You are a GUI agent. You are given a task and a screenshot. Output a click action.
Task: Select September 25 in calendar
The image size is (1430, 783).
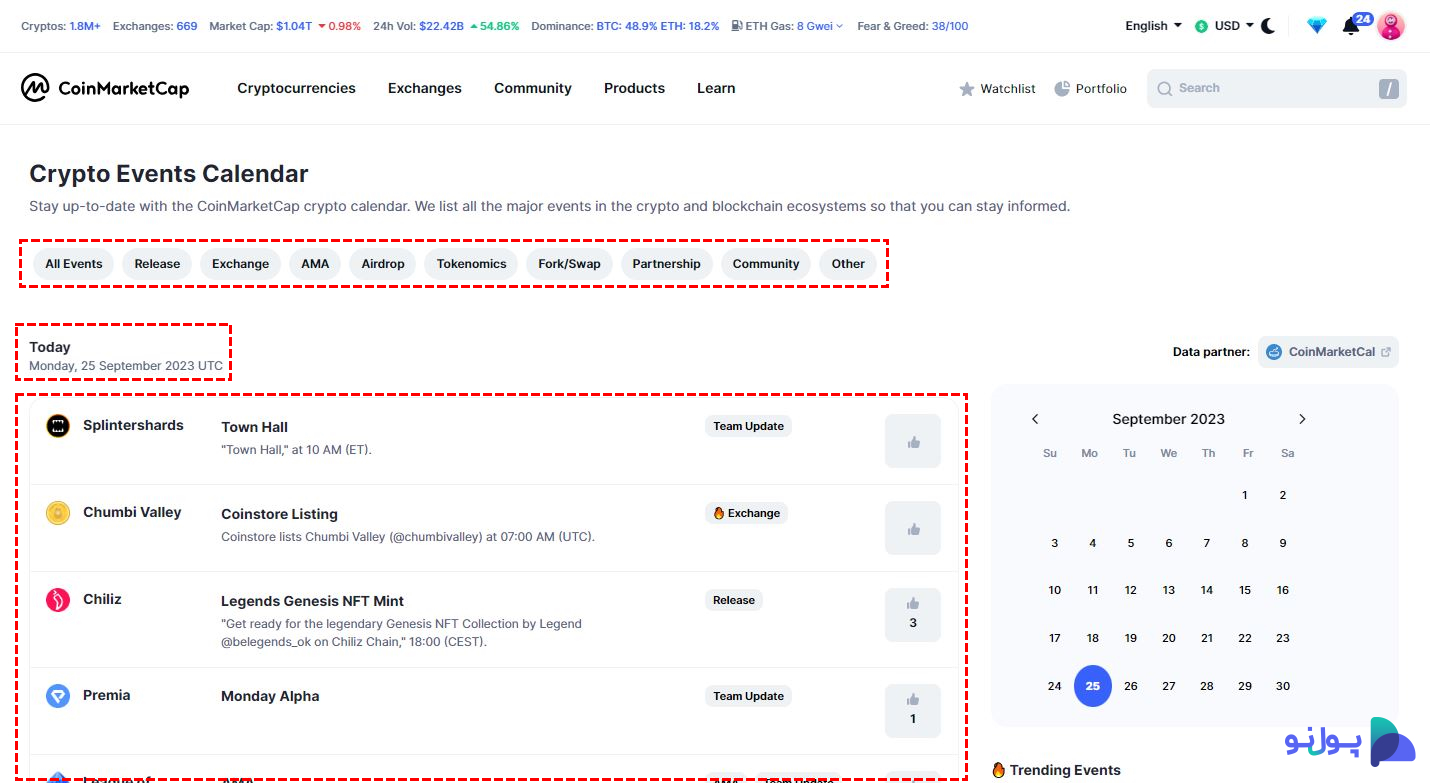click(1093, 686)
